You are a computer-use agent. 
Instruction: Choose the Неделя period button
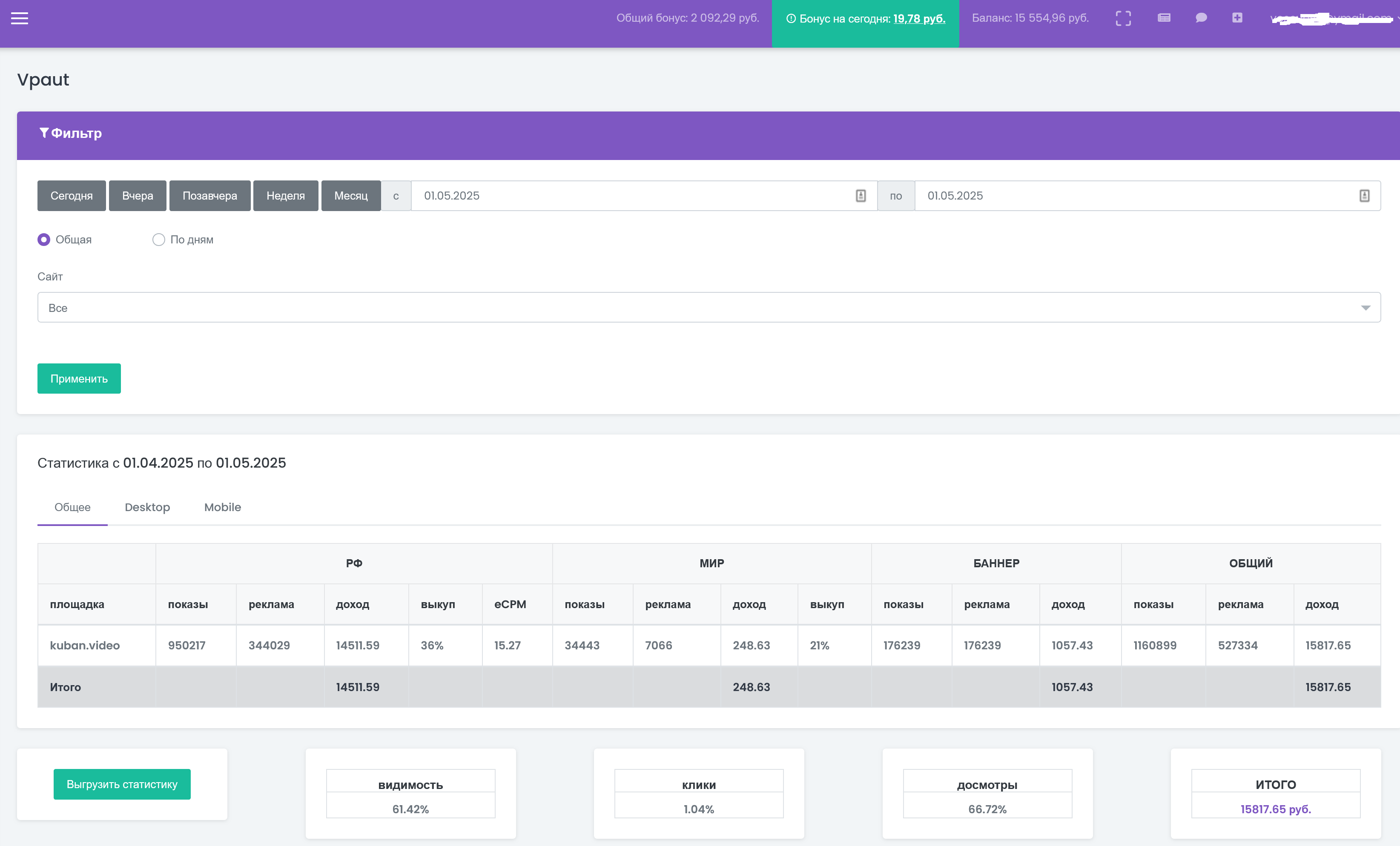coord(285,196)
